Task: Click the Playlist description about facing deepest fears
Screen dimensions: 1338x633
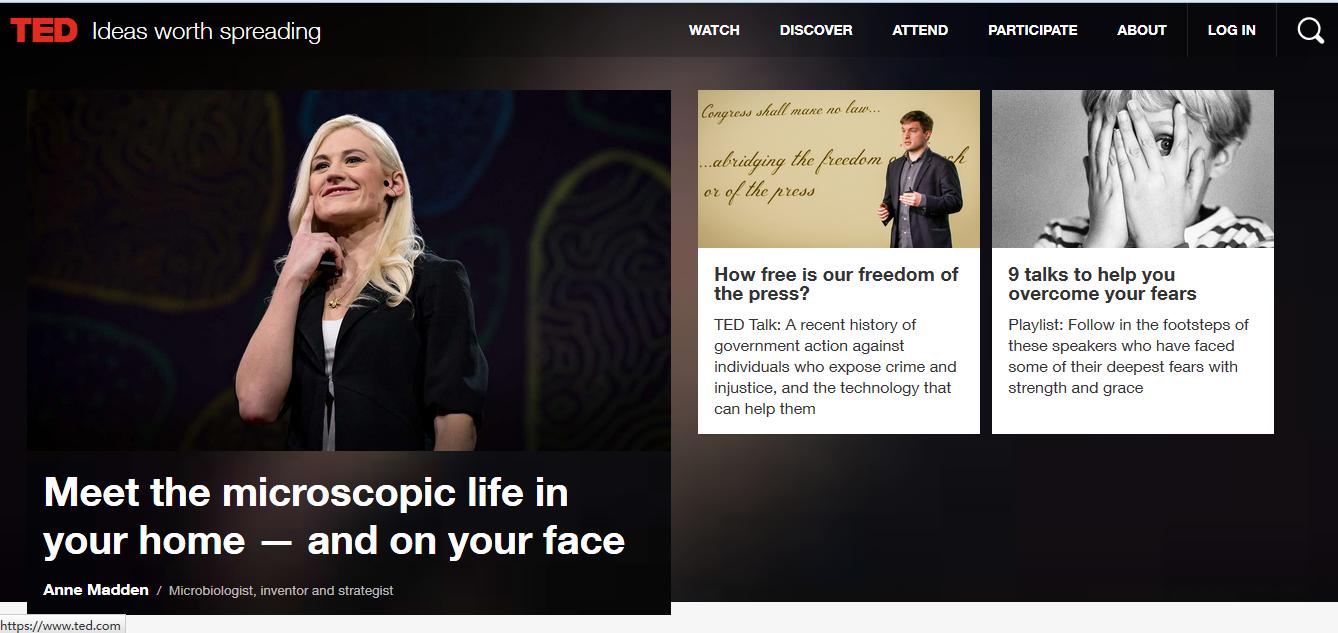Action: pos(1128,356)
